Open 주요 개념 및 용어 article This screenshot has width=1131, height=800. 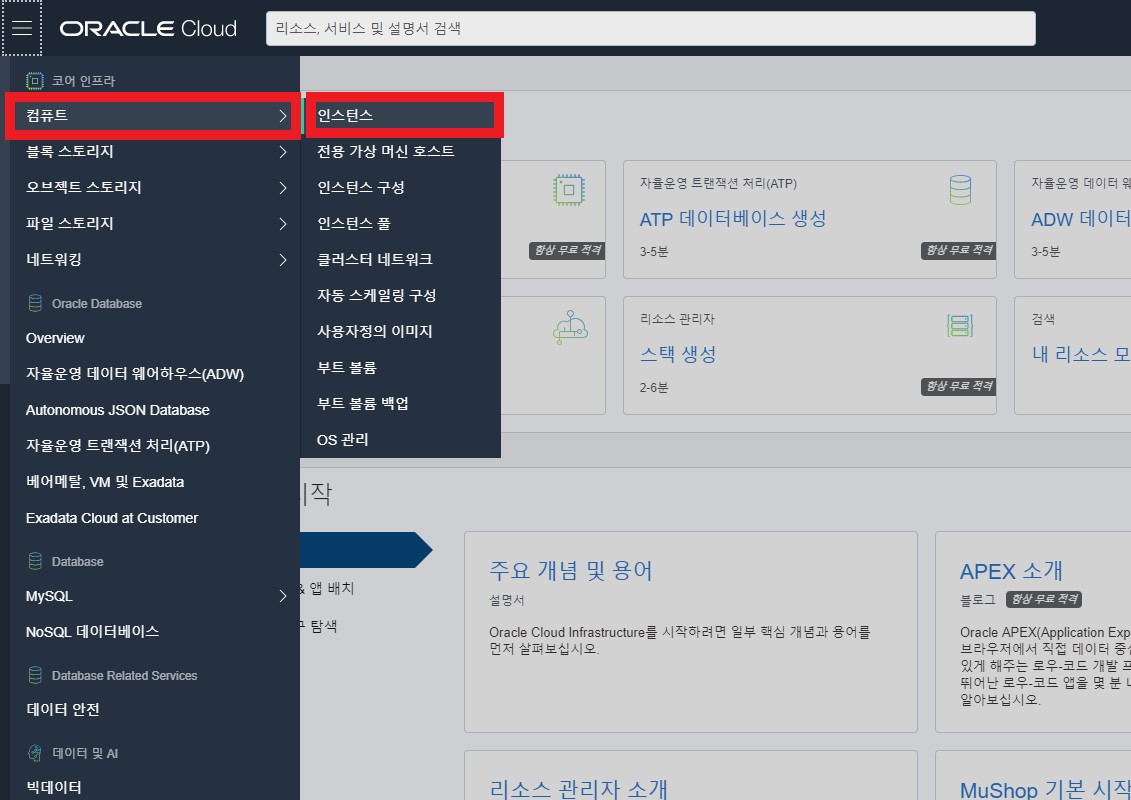click(571, 571)
